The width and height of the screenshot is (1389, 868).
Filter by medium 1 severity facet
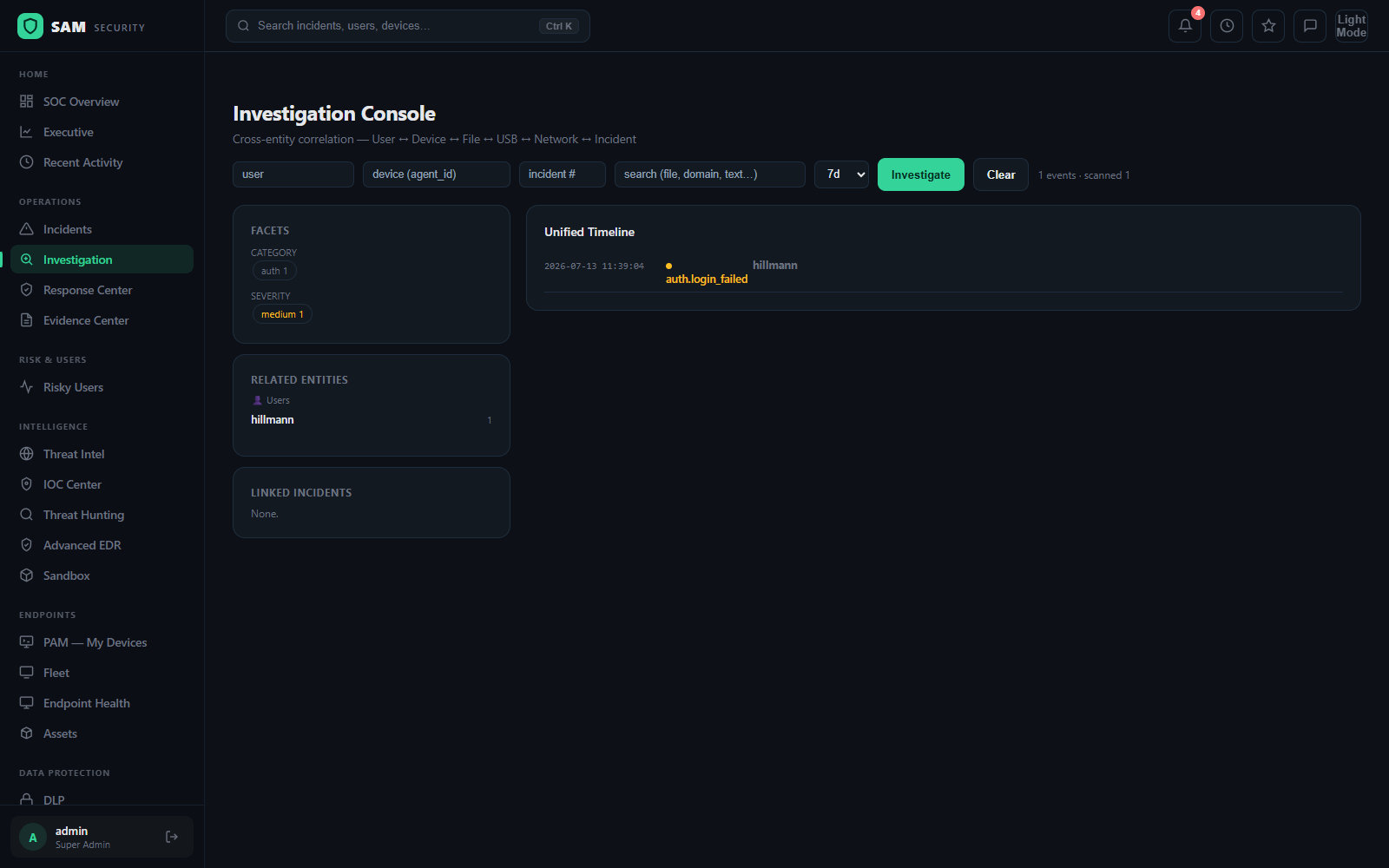pos(282,314)
